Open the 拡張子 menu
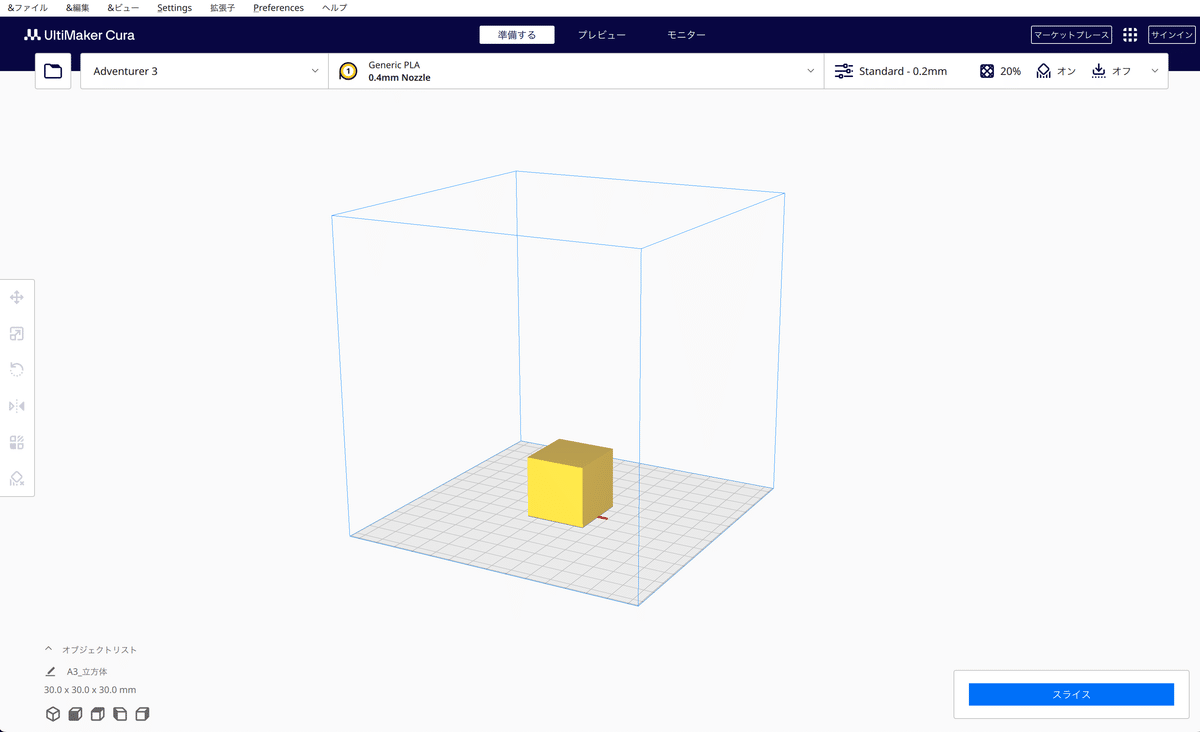 tap(222, 8)
